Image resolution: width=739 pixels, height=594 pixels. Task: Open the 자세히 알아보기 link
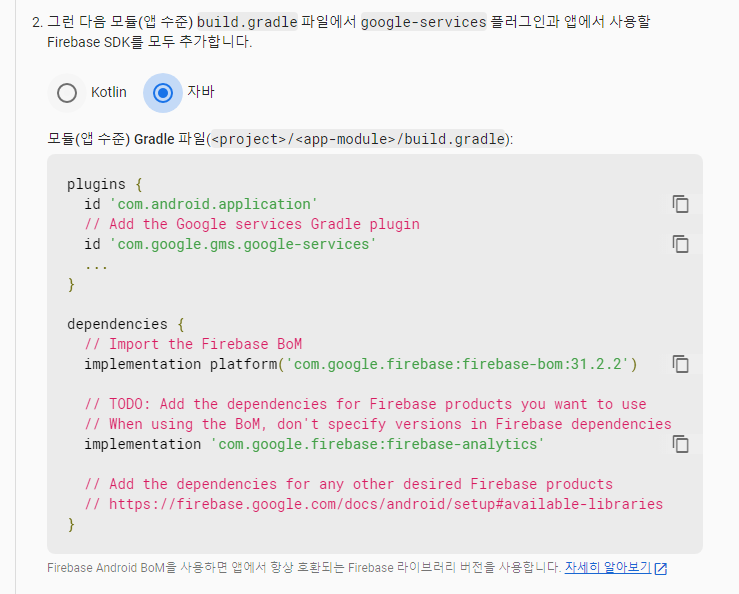(608, 567)
